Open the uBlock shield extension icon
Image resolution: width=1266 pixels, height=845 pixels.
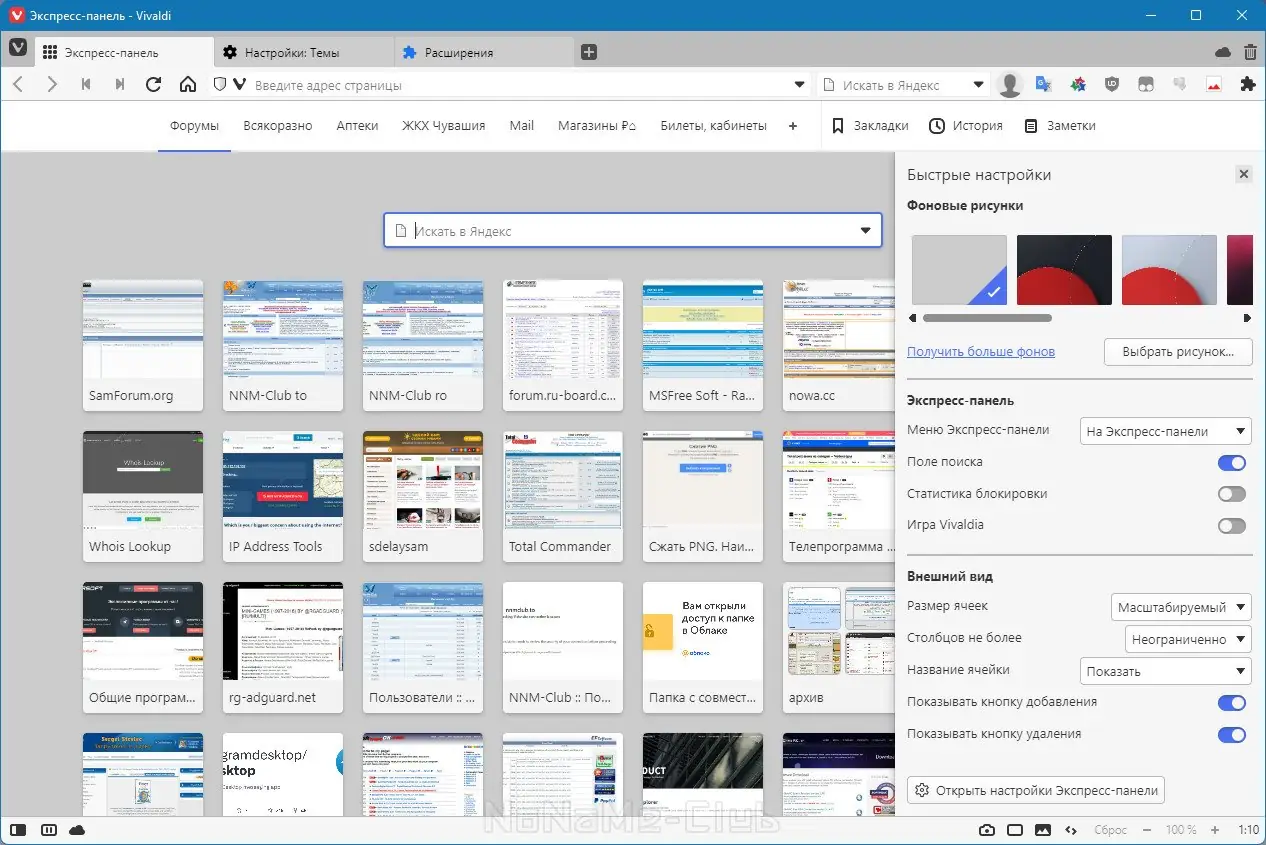[x=1112, y=85]
